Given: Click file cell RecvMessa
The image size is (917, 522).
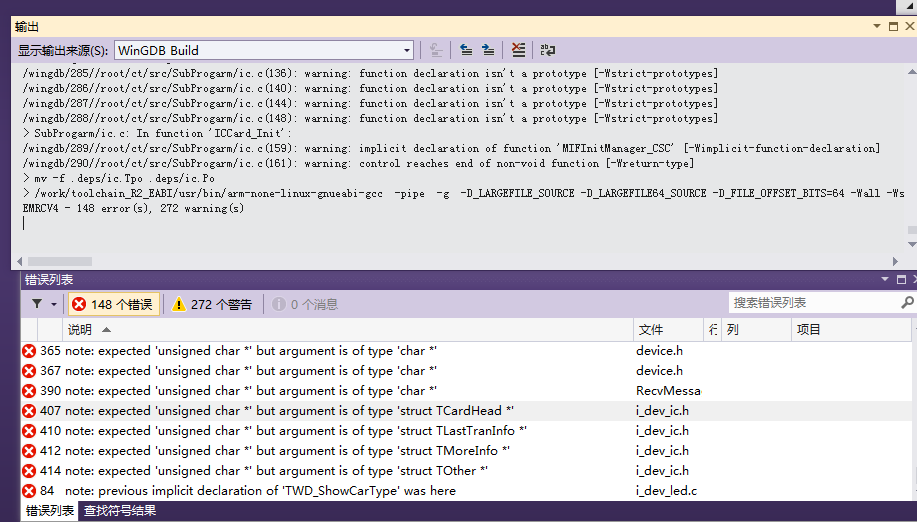Looking at the screenshot, I should coord(668,390).
